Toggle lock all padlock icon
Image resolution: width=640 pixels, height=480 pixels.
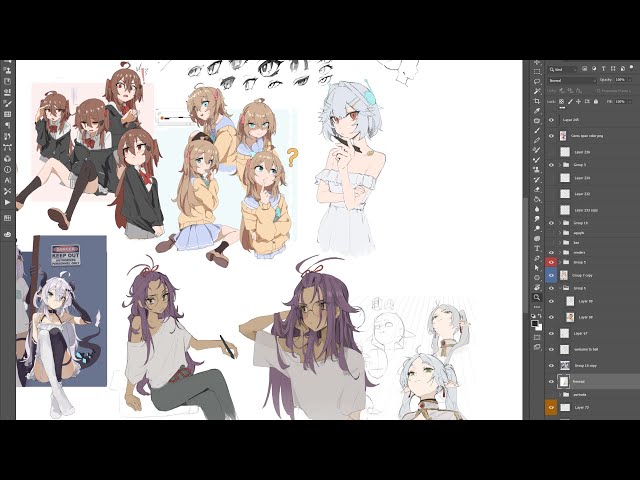coord(596,101)
